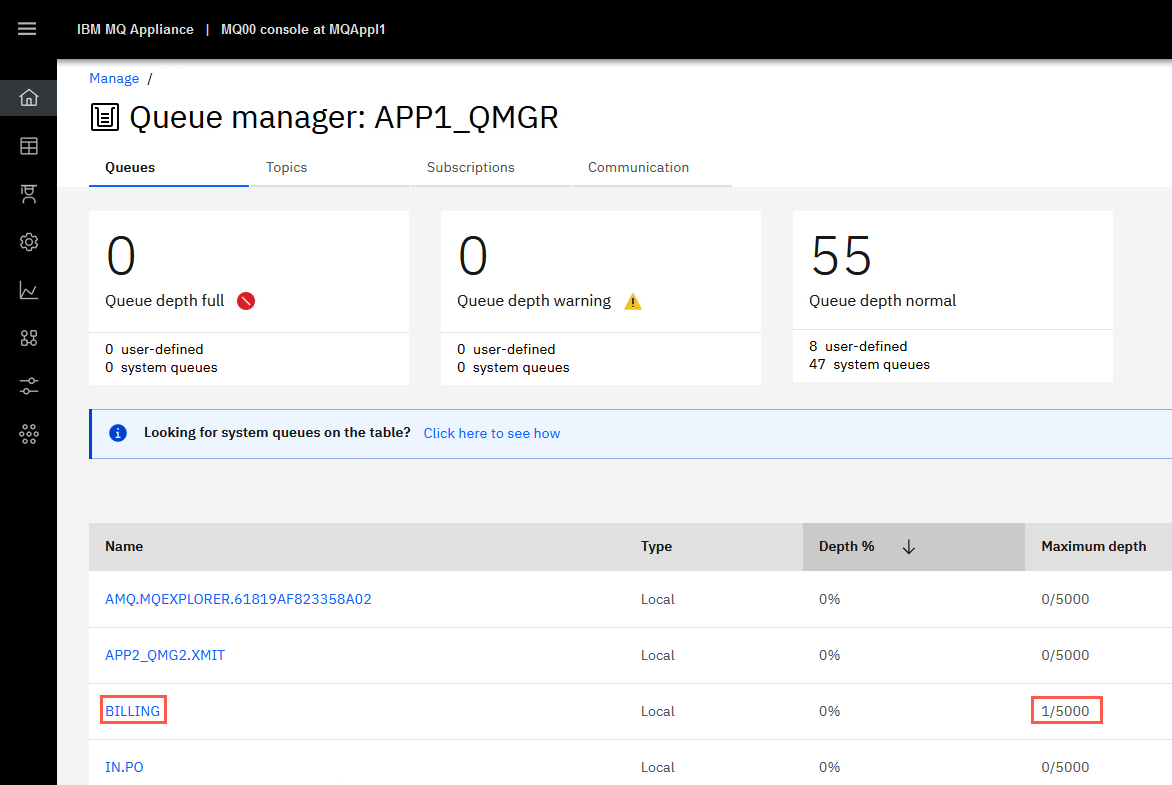Click the blue info icon in banner
Viewport: 1172px width, 785px height.
118,433
